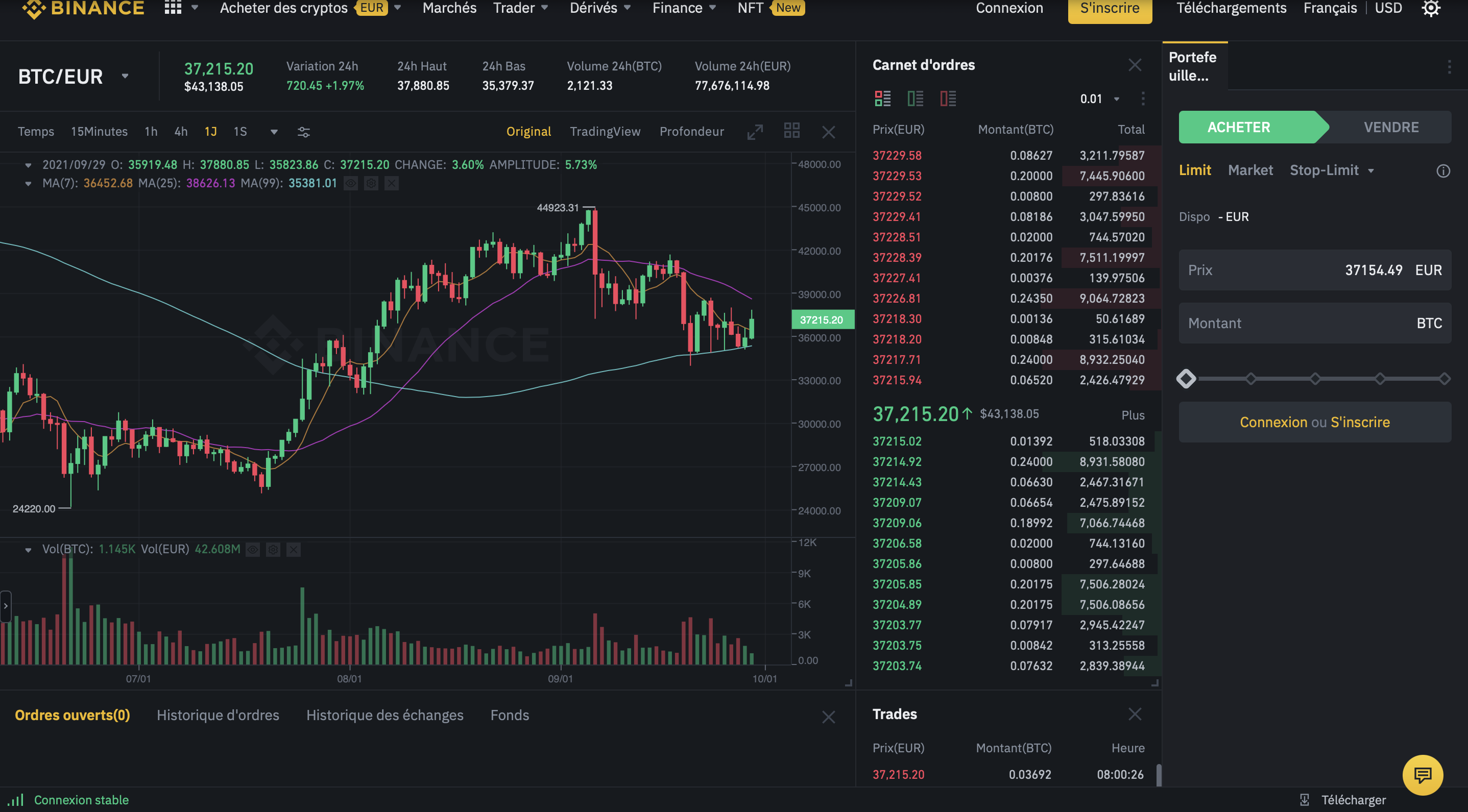
Task: Open the order book more options menu
Action: coord(1143,99)
